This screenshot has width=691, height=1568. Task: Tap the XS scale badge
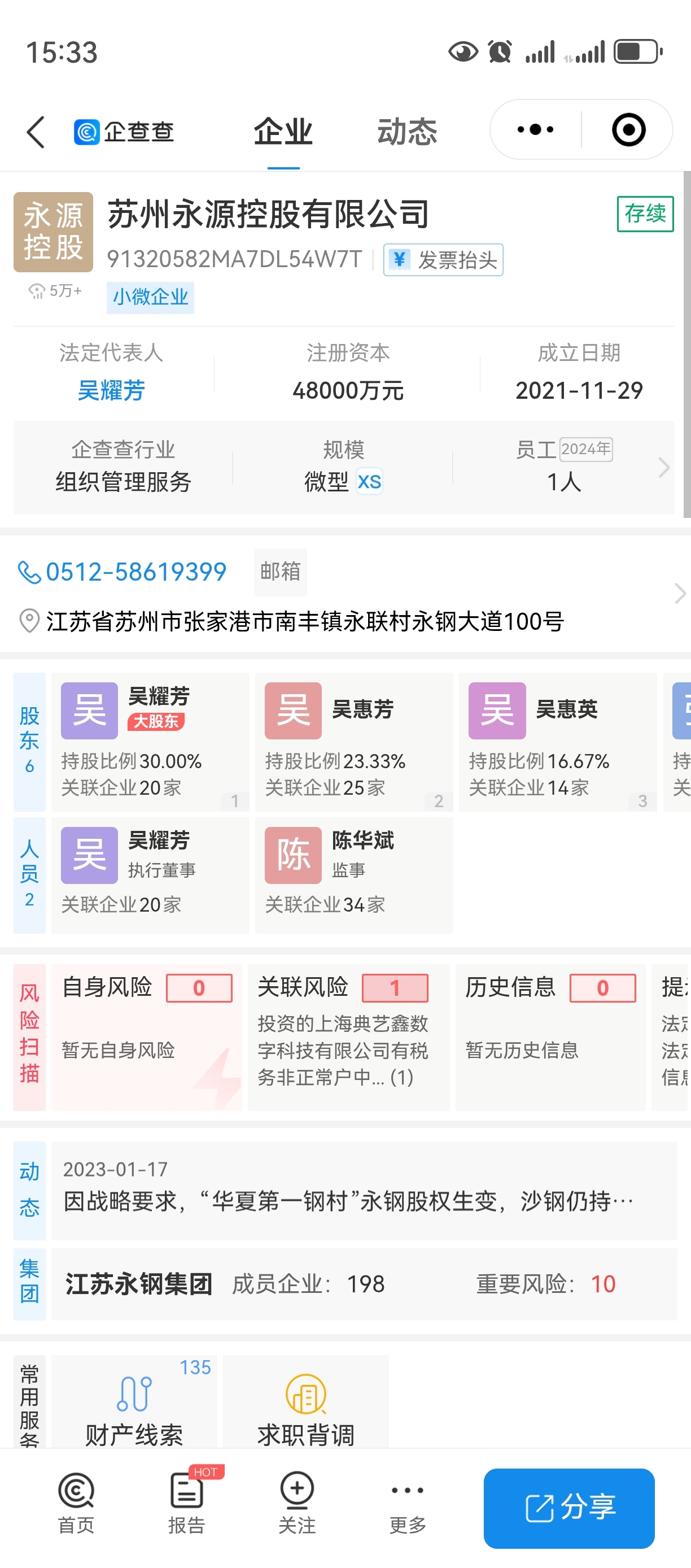[x=369, y=481]
